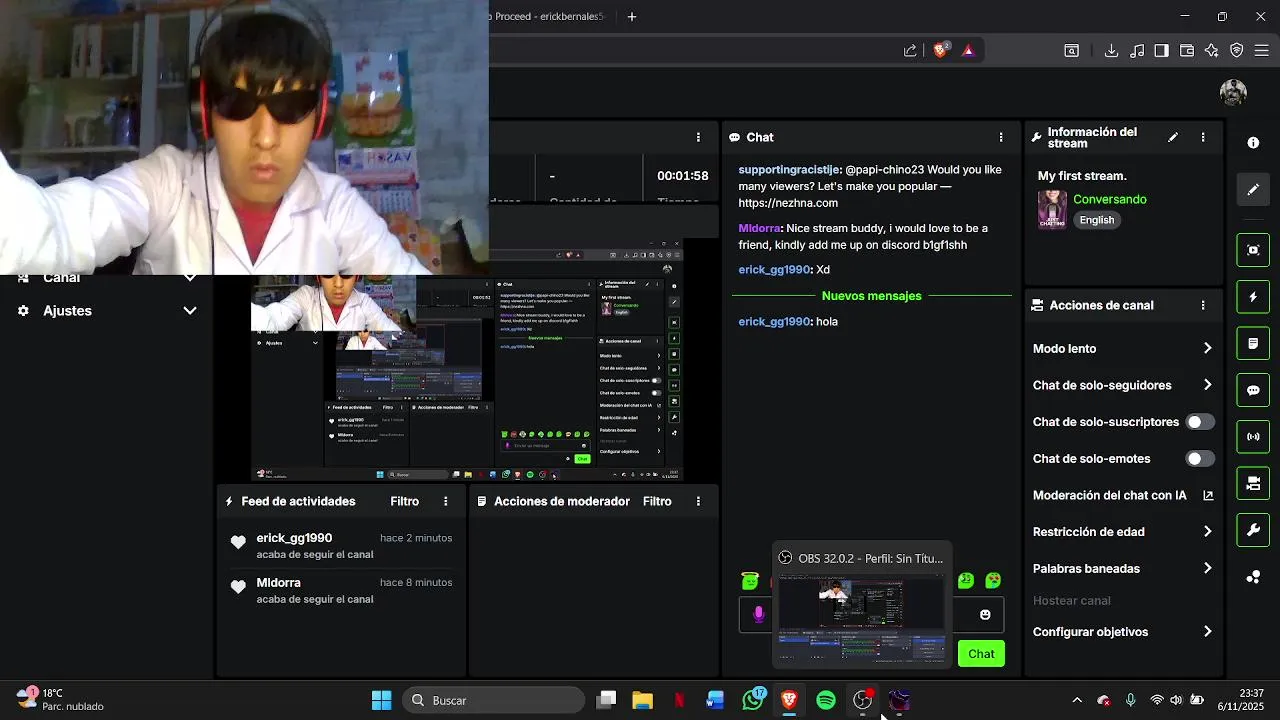The image size is (1280, 720).
Task: Click the Windows Start button
Action: point(381,700)
